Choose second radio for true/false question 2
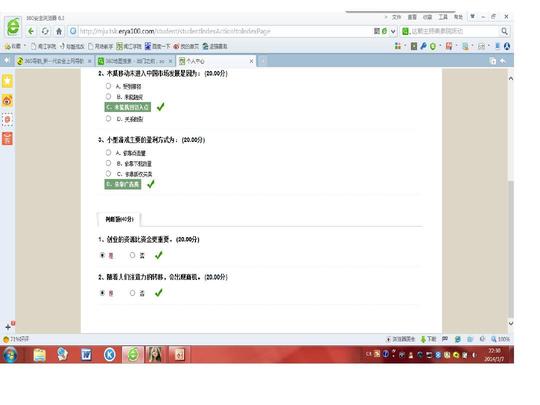 (x=132, y=293)
